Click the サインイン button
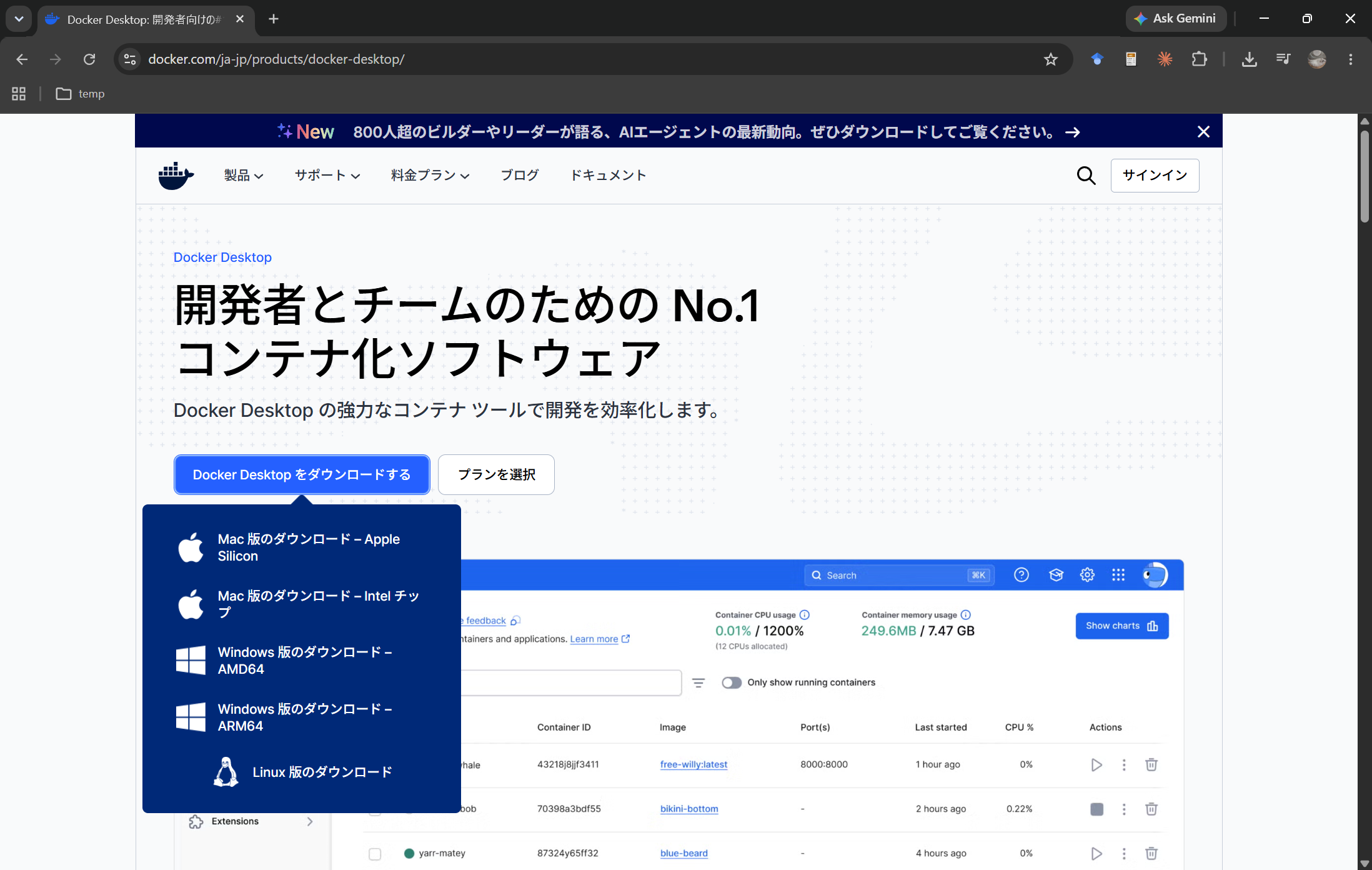The image size is (1372, 870). 1155,176
